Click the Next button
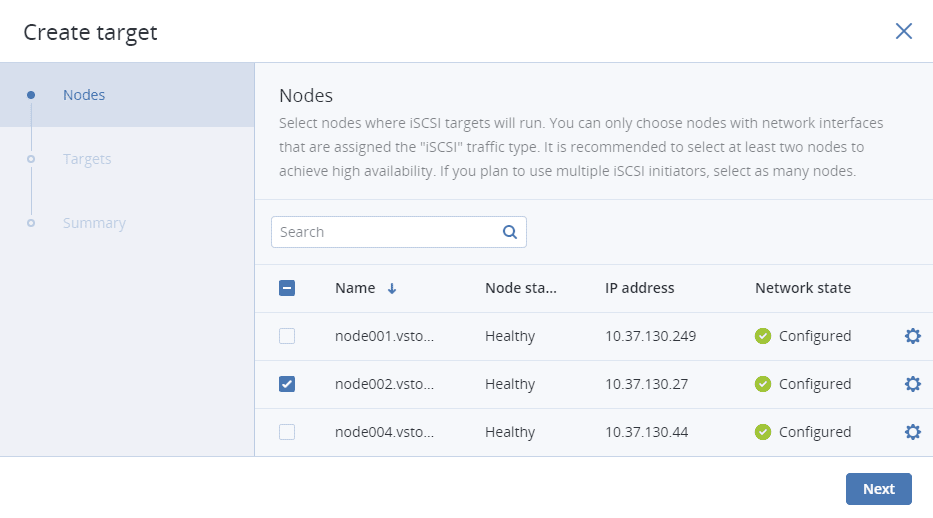Image resolution: width=933 pixels, height=518 pixels. 878,489
